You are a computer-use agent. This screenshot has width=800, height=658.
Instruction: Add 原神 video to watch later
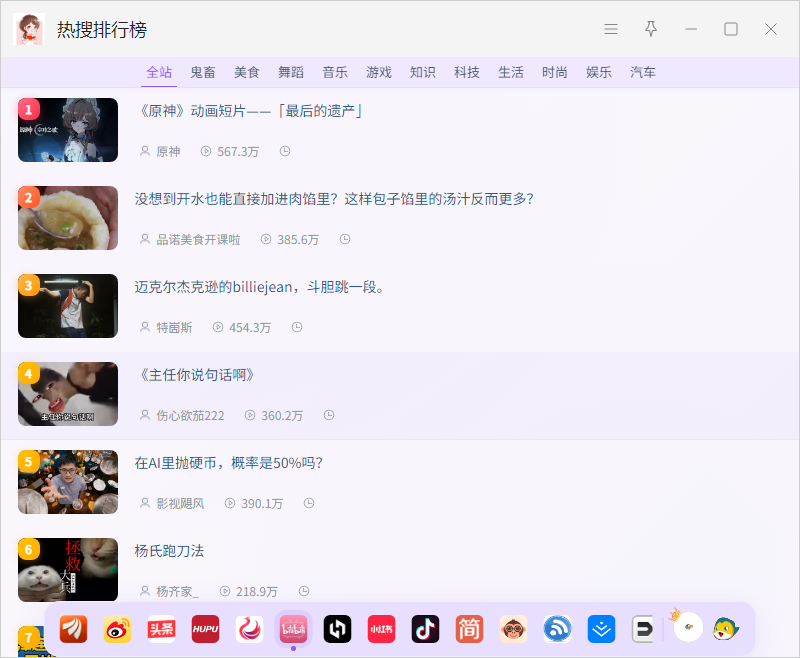pyautogui.click(x=285, y=151)
